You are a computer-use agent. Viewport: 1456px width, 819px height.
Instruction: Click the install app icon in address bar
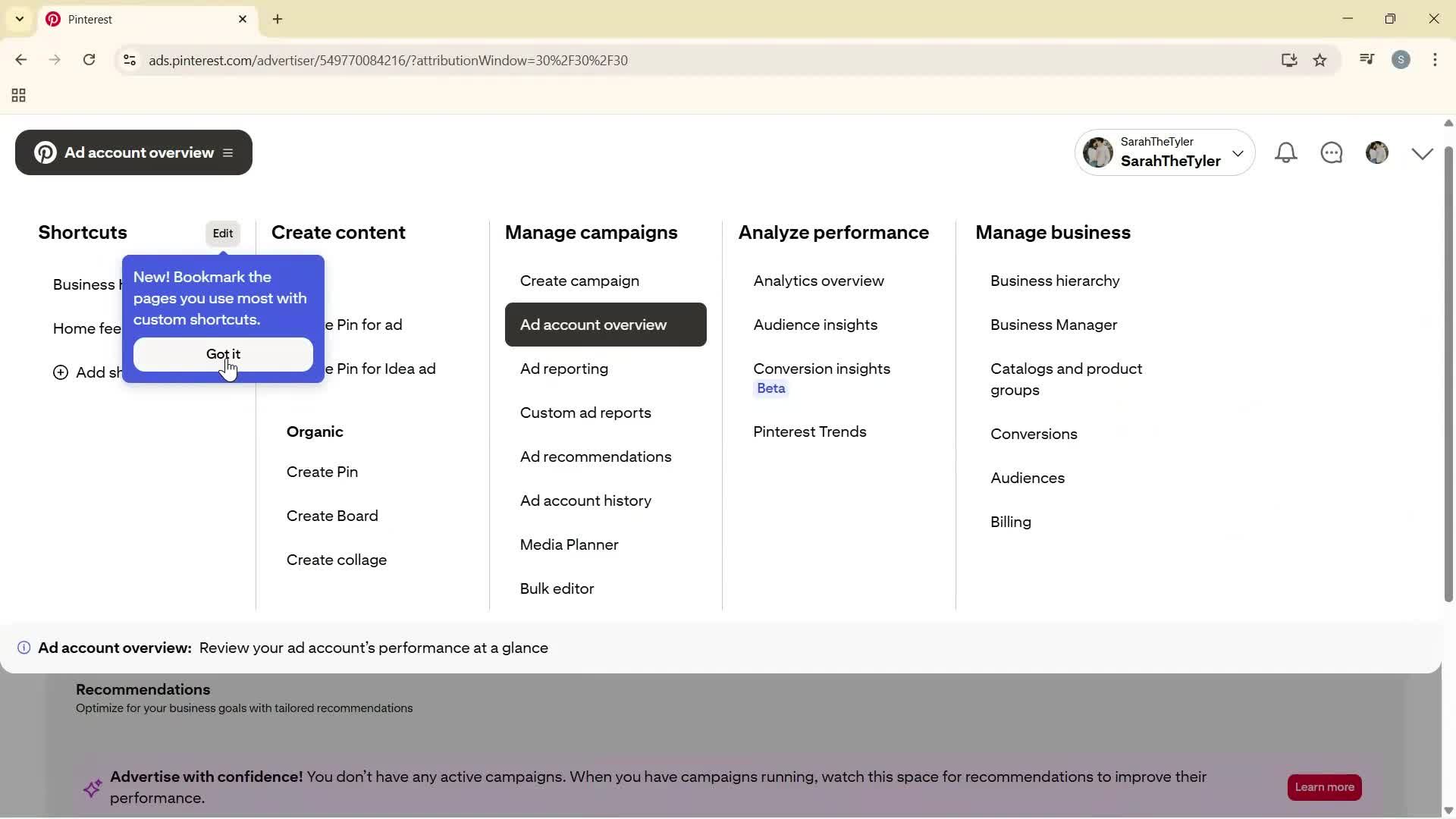[x=1289, y=60]
